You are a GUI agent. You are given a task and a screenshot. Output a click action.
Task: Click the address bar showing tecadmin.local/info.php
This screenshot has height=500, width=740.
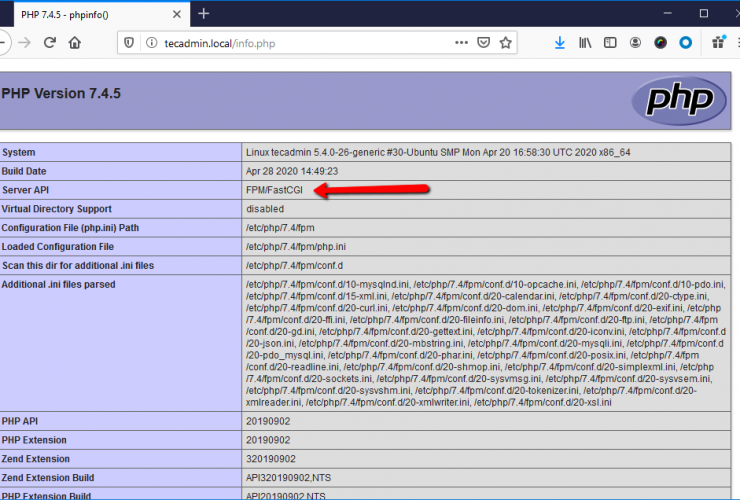tap(300, 43)
